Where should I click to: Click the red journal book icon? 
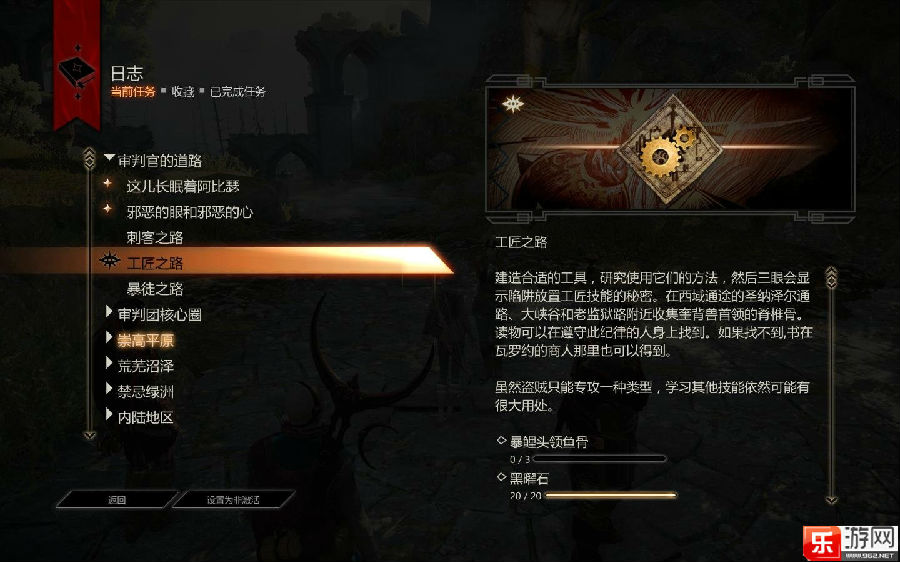point(77,73)
